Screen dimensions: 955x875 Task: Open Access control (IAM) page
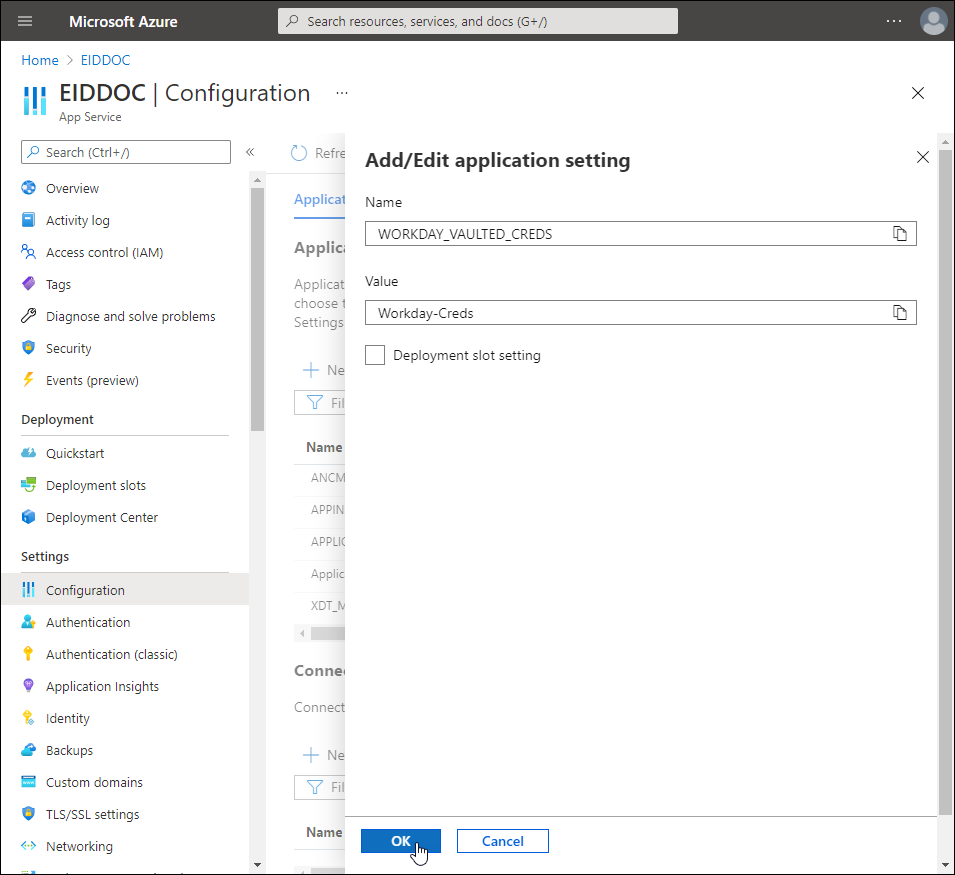point(104,252)
